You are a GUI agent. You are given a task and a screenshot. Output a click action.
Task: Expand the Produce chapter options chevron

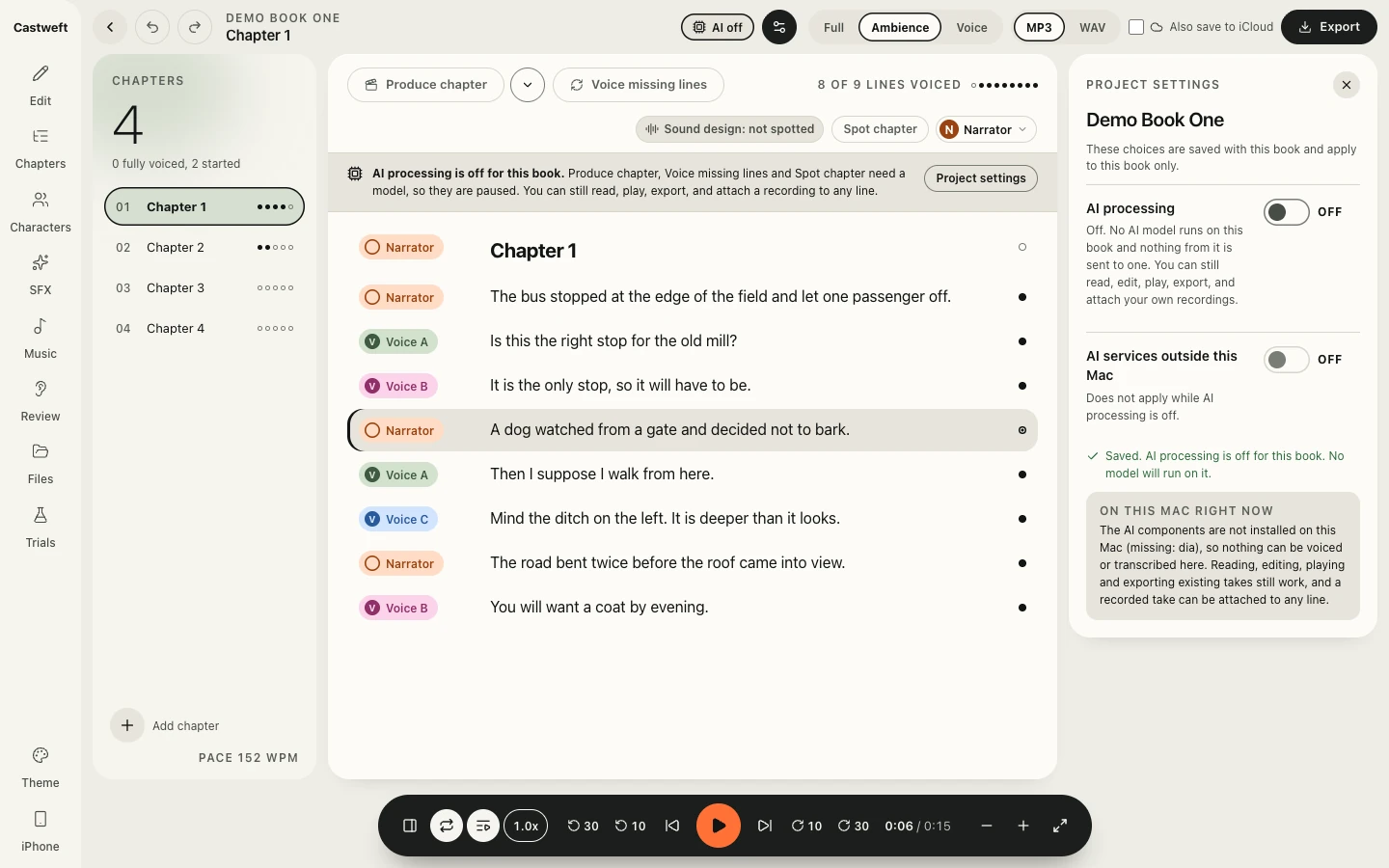tap(528, 85)
